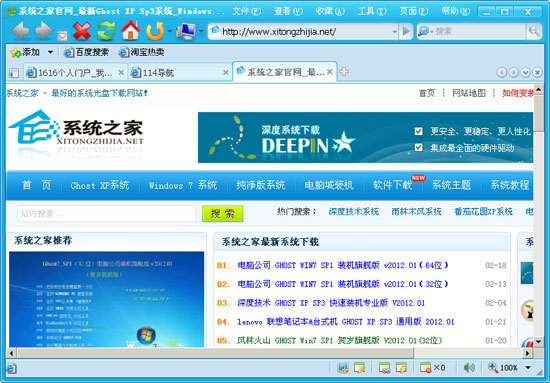The width and height of the screenshot is (550, 383).
Task: Click the green Refresh arrows icon
Action: click(106, 31)
